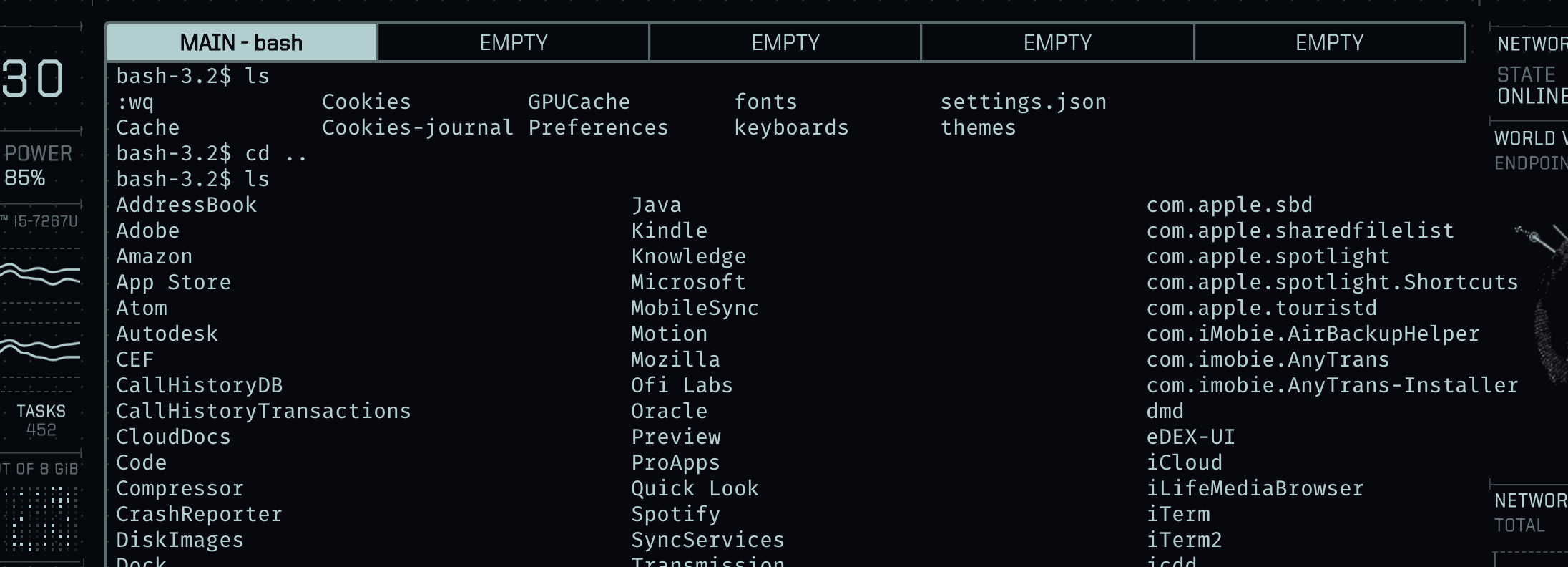Click the 'Quick Look' entry
1568x567 pixels.
[x=695, y=488]
